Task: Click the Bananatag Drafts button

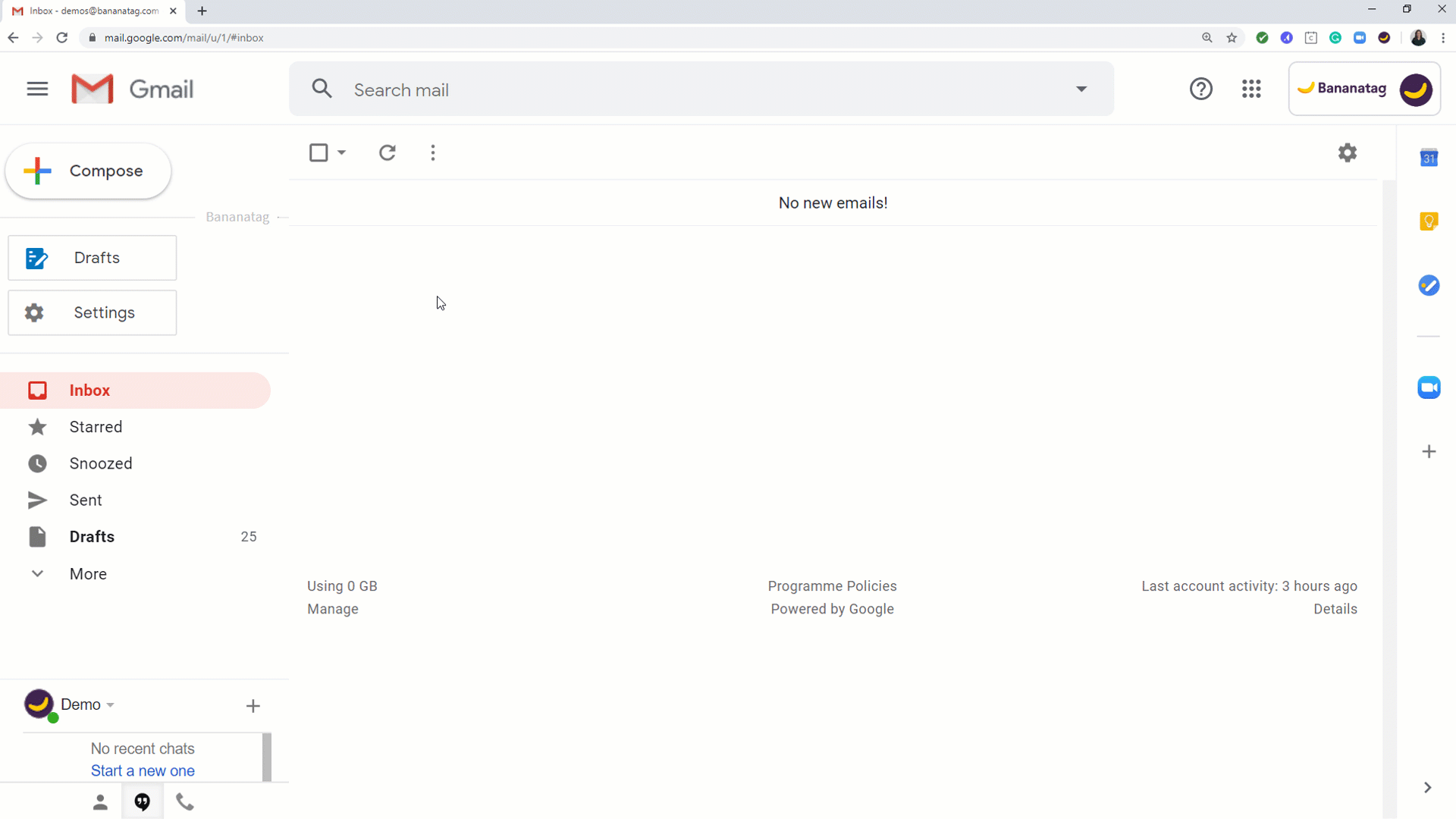Action: click(x=93, y=258)
